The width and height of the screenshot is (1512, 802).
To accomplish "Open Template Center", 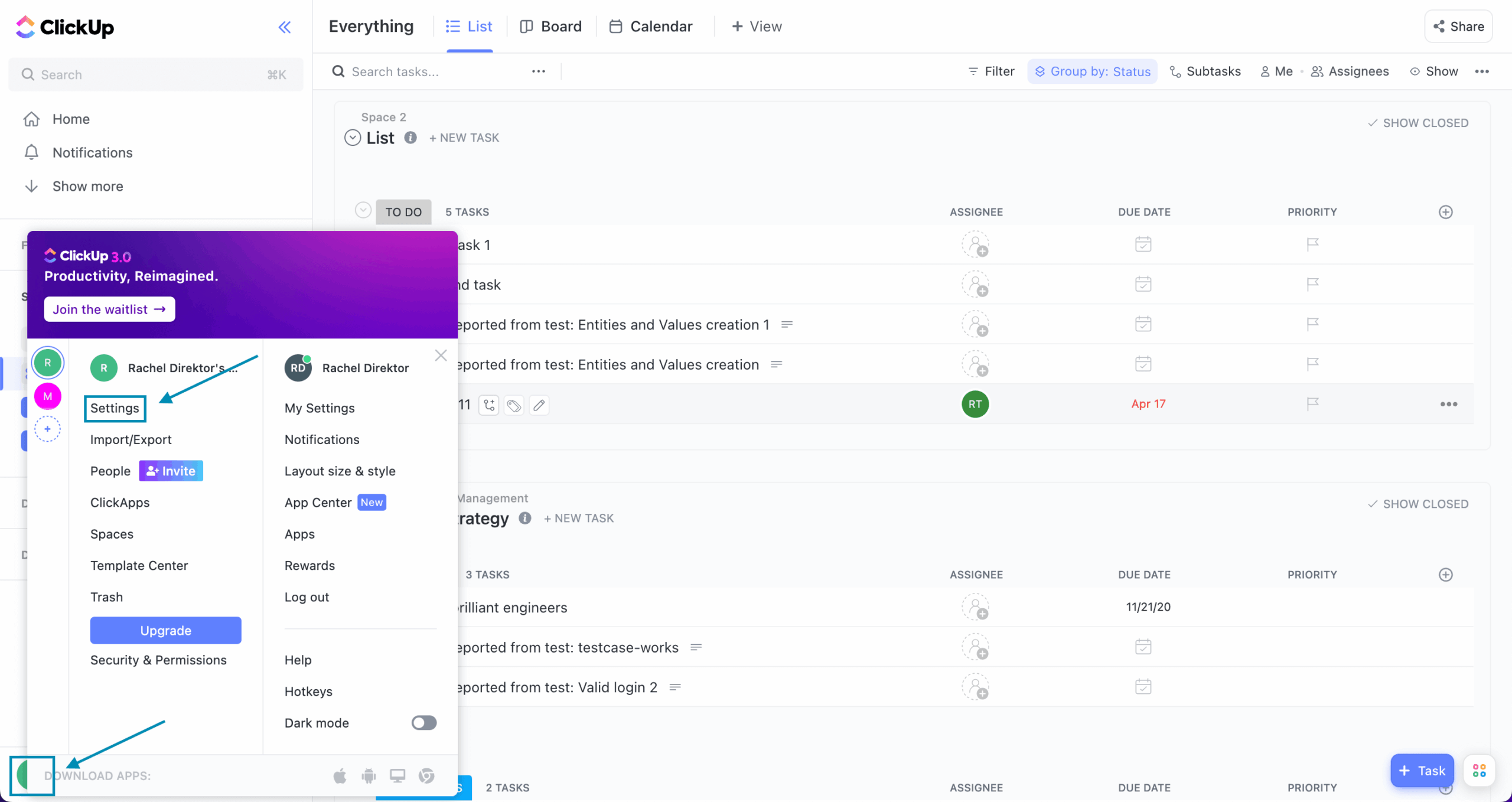I will pyautogui.click(x=139, y=566).
